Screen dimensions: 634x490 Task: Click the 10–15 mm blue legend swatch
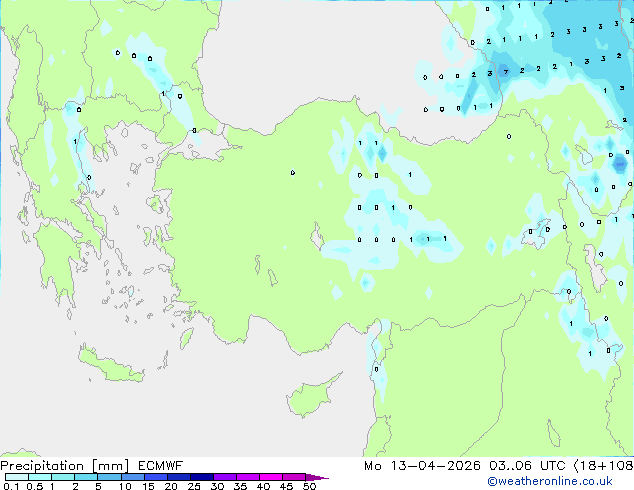132,477
